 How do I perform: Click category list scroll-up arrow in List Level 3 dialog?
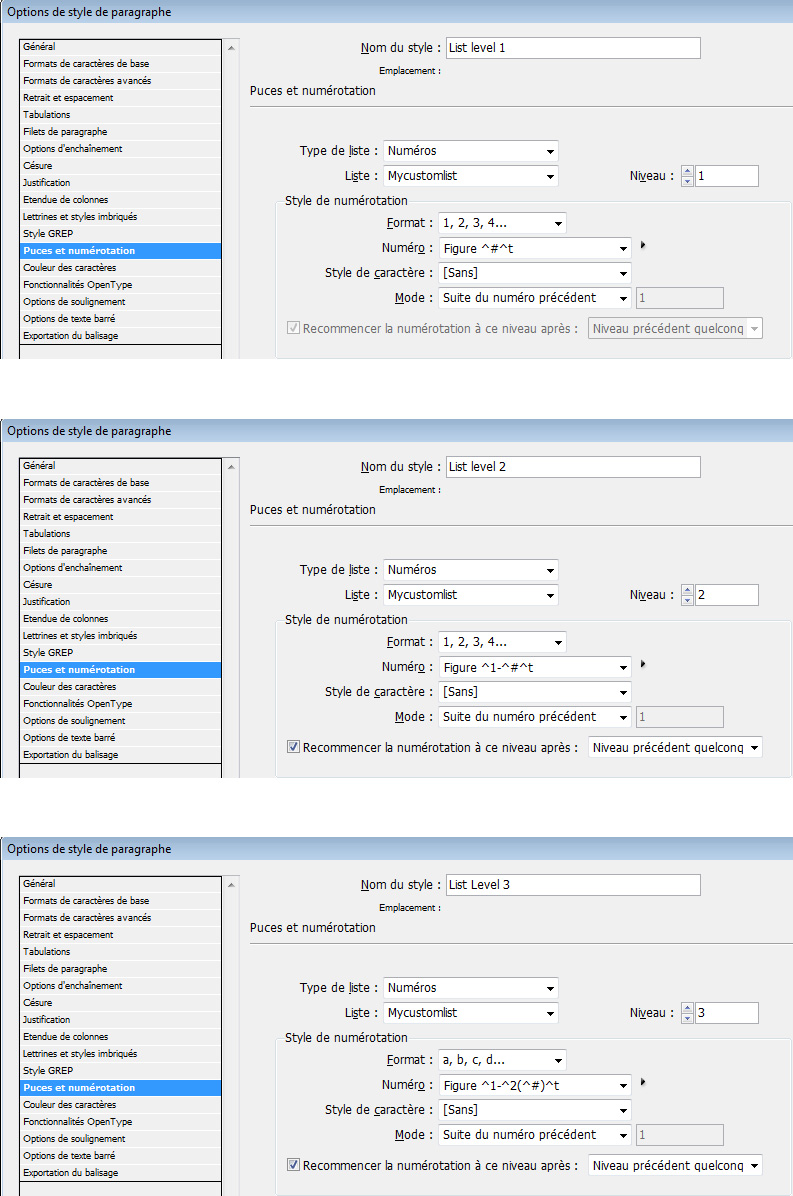pyautogui.click(x=231, y=884)
